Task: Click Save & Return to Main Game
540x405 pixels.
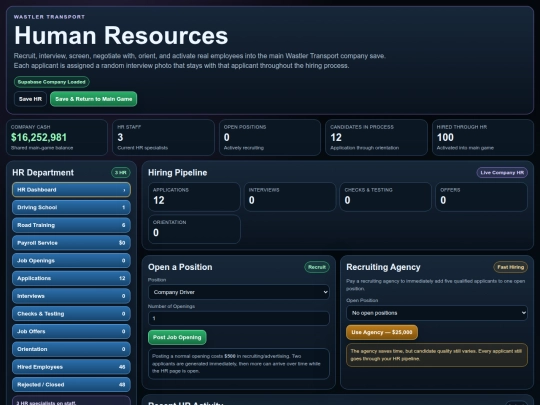Action: [94, 99]
